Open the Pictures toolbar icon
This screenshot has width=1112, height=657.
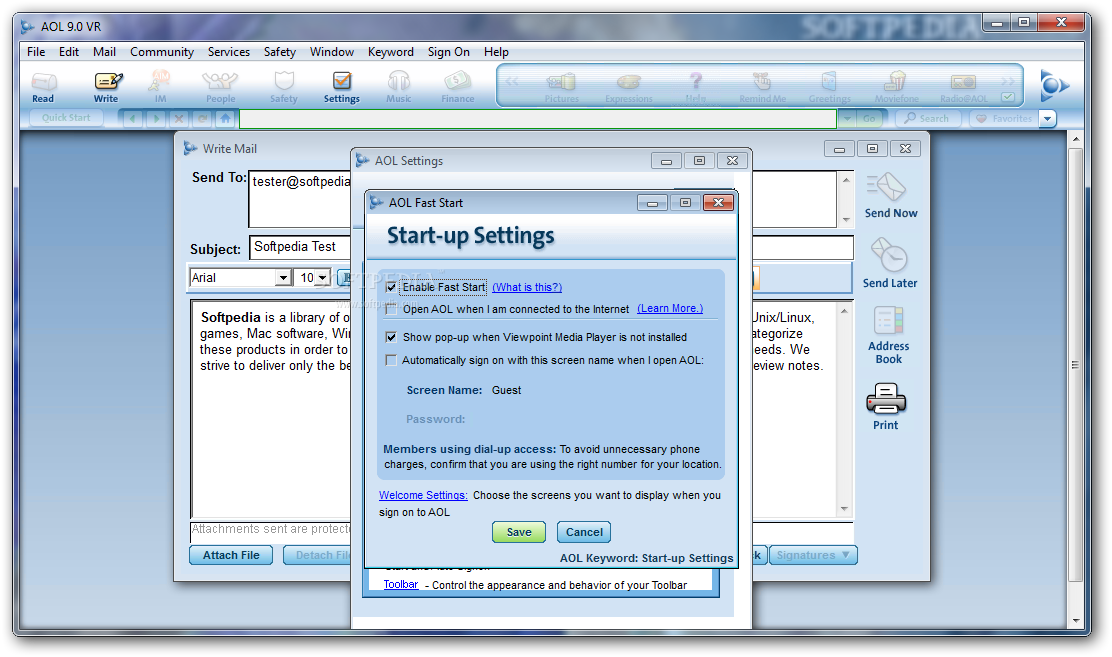click(562, 88)
